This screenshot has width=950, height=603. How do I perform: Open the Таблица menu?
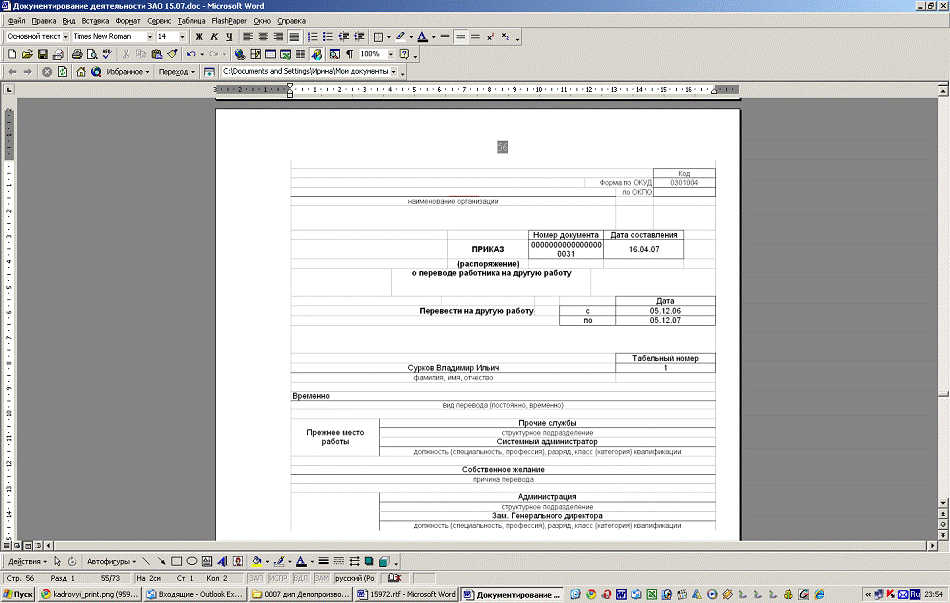pos(191,20)
